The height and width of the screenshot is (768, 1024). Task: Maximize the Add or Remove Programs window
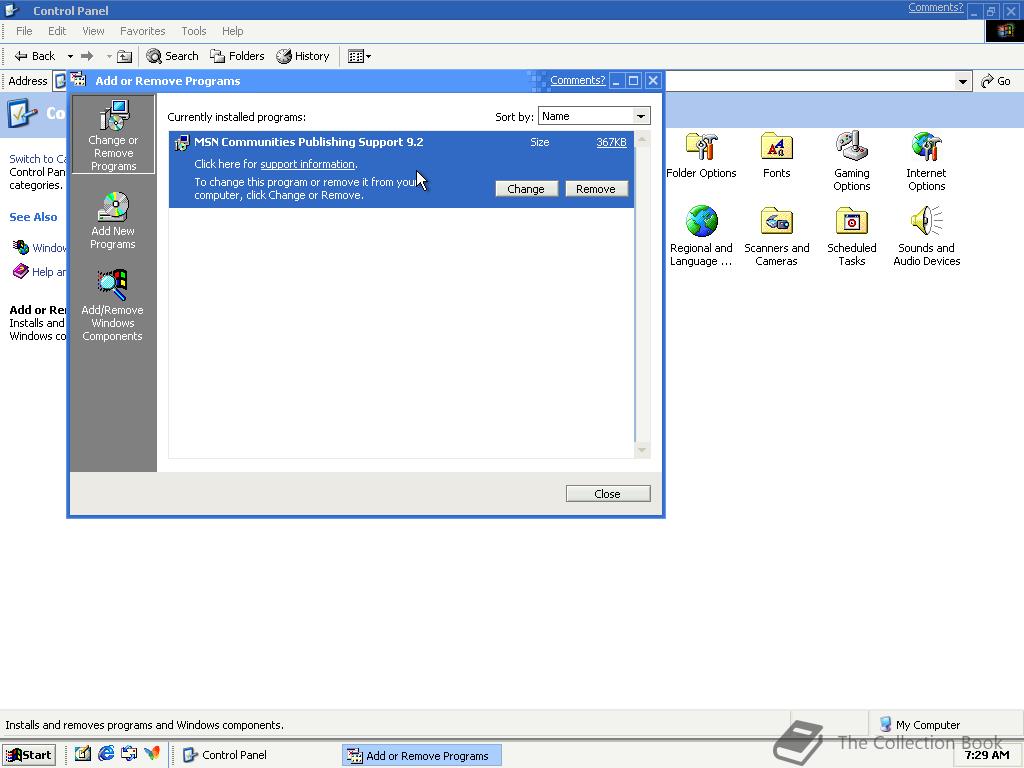(633, 80)
